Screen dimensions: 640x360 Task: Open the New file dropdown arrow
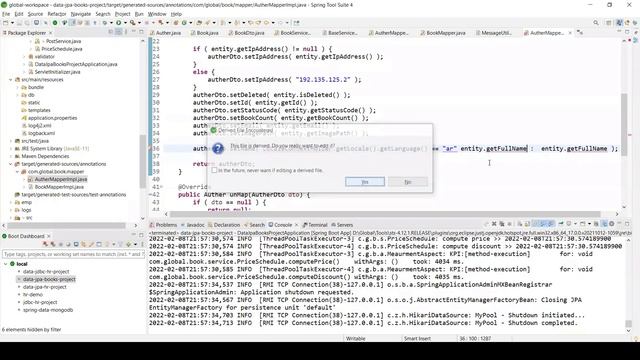12,23
